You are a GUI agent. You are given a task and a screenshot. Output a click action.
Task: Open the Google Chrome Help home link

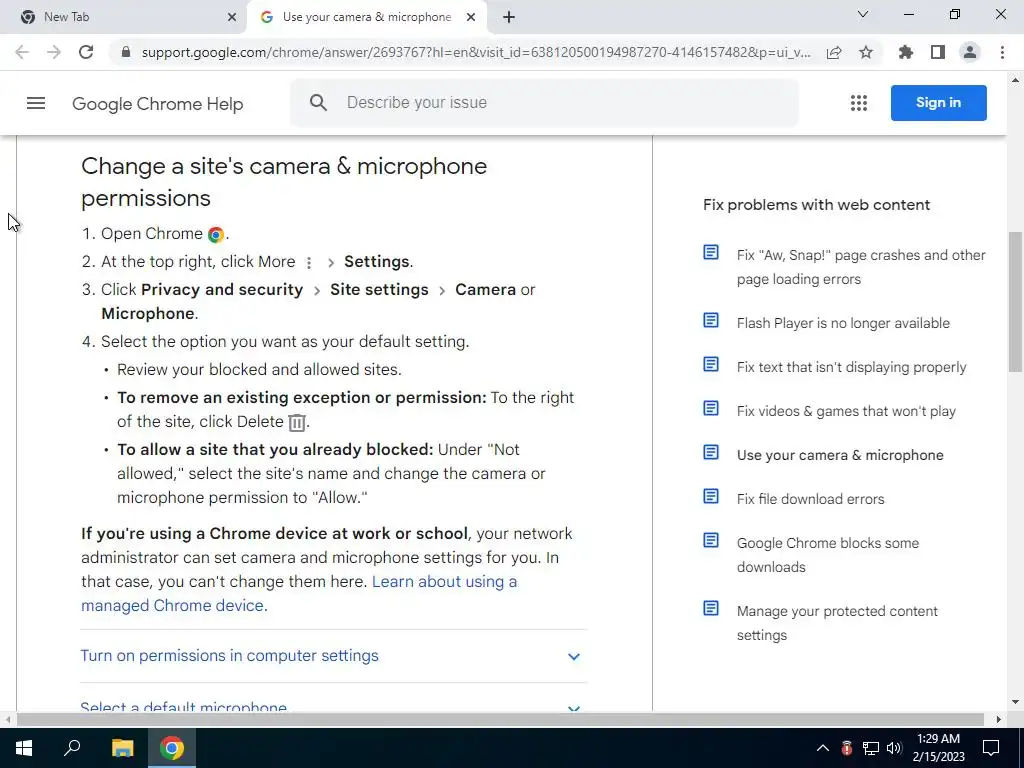click(157, 104)
